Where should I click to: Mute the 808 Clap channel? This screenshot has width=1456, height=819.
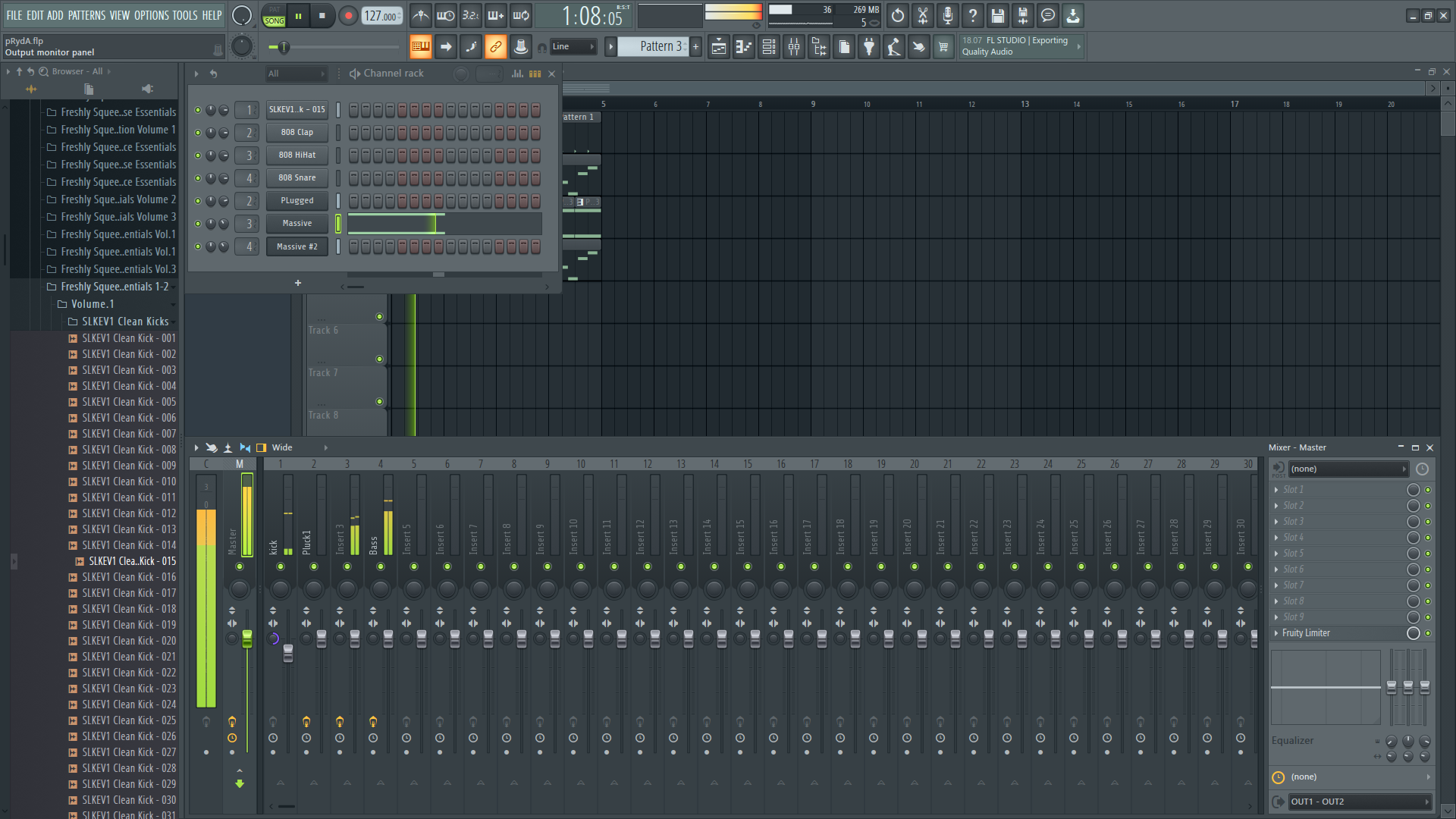point(198,133)
